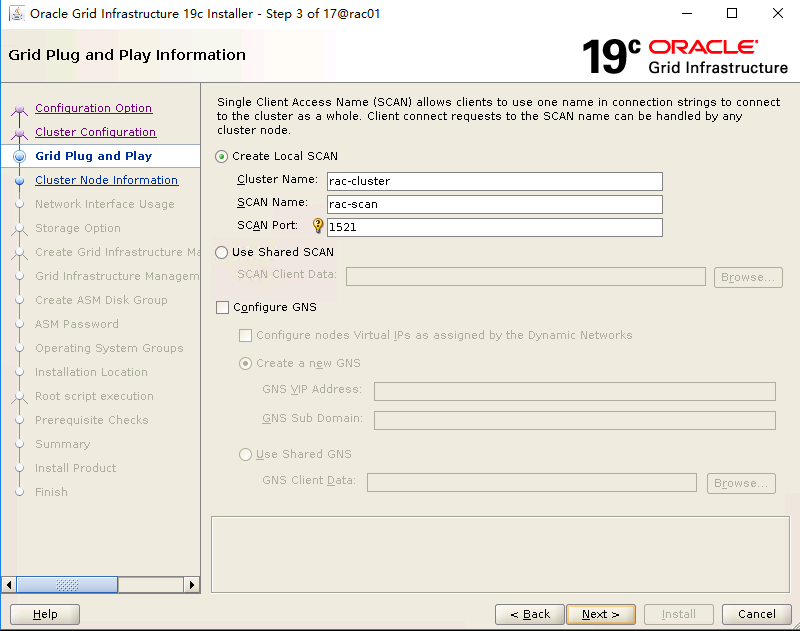Go to Cluster Node Information step
Viewport: 800px width, 631px height.
coord(107,180)
